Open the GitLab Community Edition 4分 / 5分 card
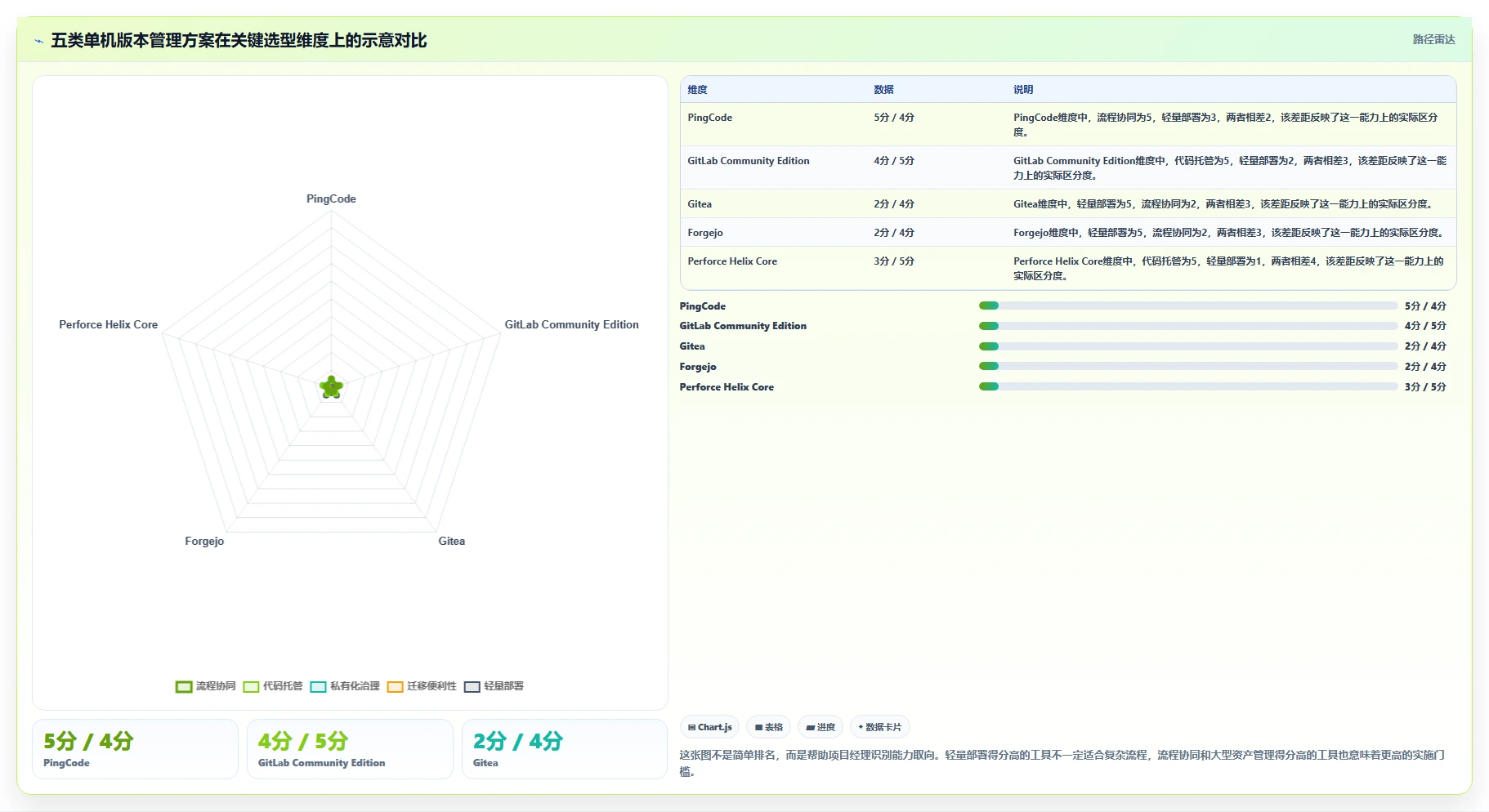This screenshot has width=1489, height=812. tap(350, 749)
